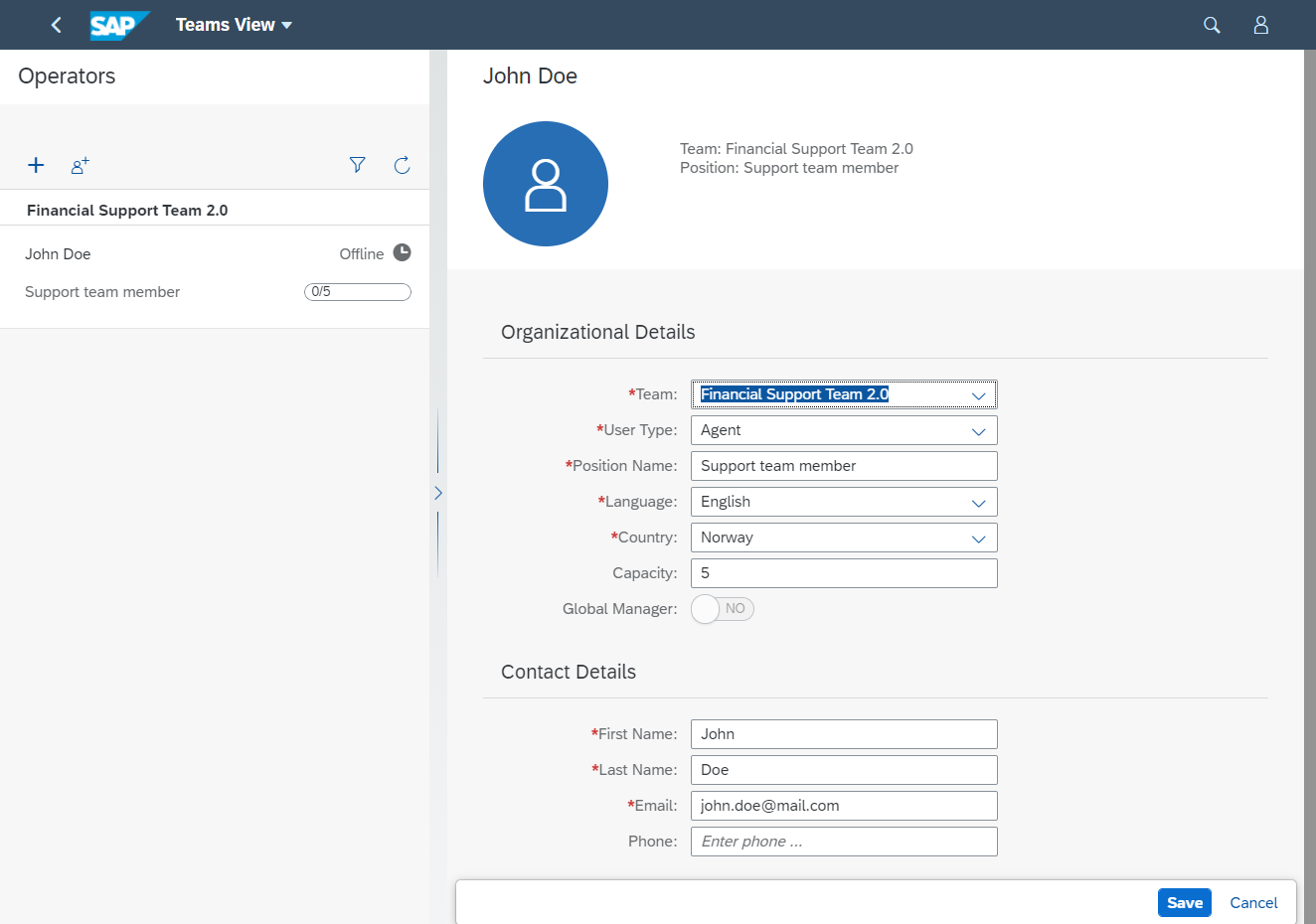
Task: Click the Last Name input field
Action: 844,770
